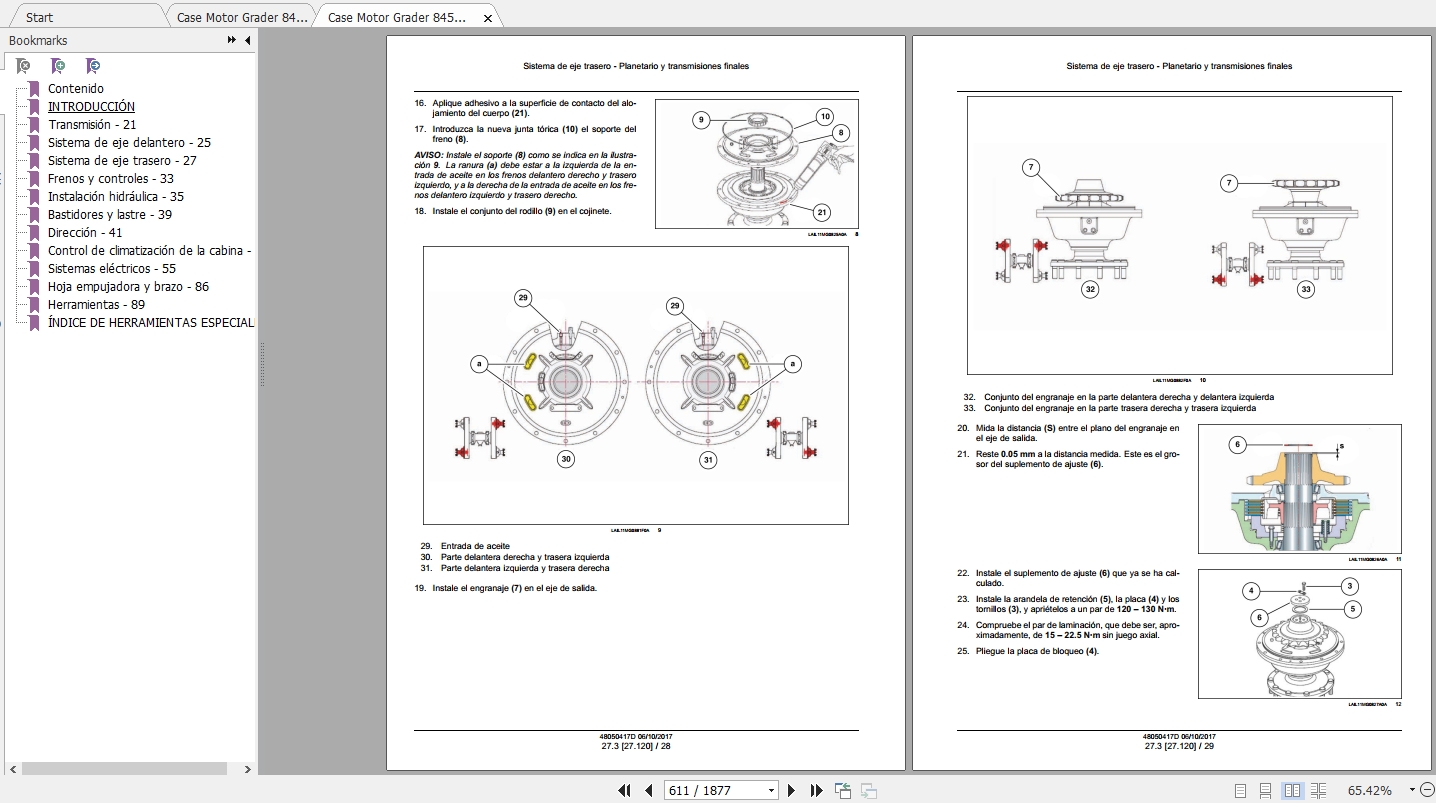This screenshot has height=803, width=1436.
Task: Jump to the last page
Action: (816, 790)
